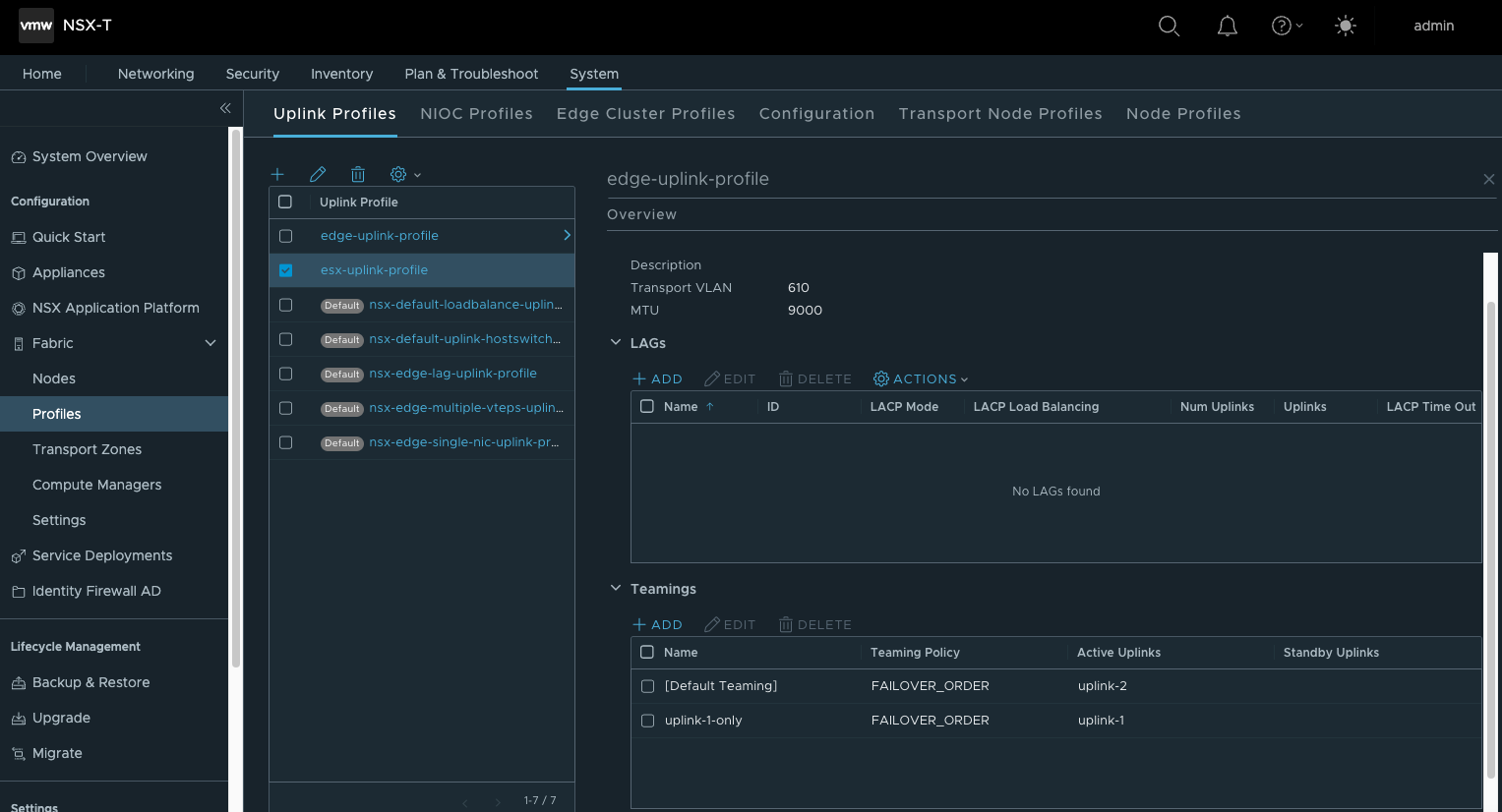Toggle the LAGs table select-all checkbox
The width and height of the screenshot is (1502, 812).
pyautogui.click(x=647, y=406)
